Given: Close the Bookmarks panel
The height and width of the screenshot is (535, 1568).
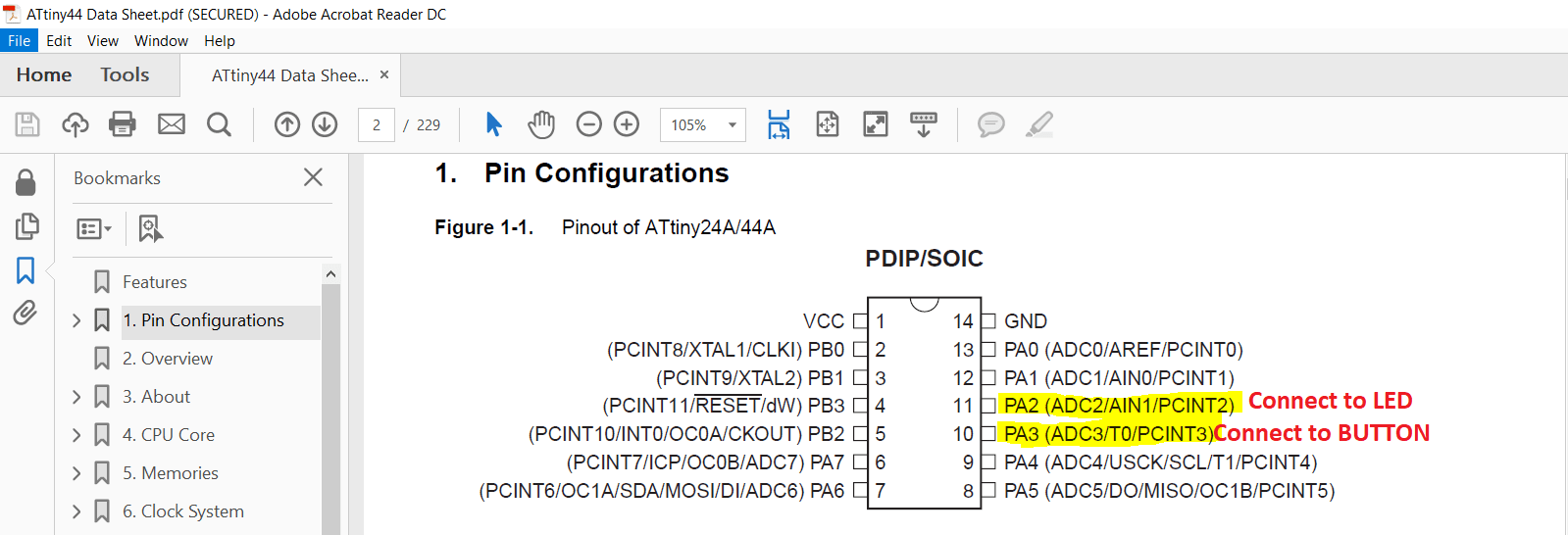Looking at the screenshot, I should pos(313,177).
